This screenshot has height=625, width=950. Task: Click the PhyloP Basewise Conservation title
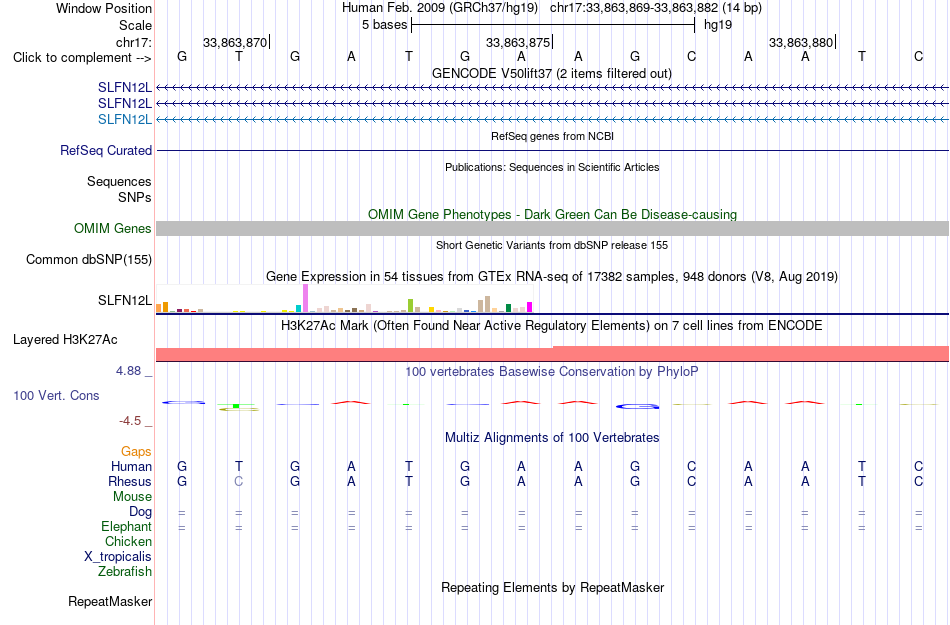551,372
